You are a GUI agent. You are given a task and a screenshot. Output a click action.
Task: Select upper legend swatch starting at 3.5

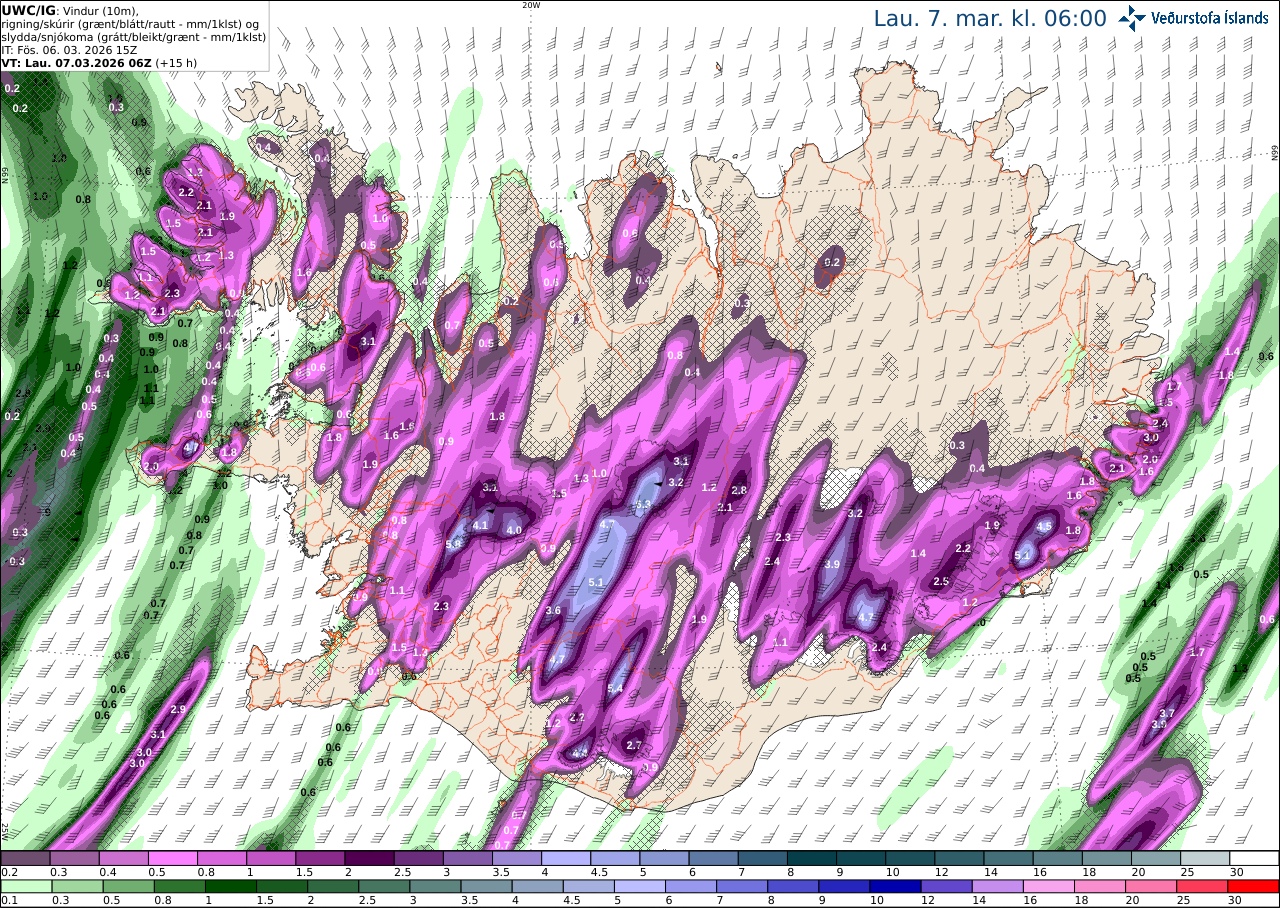pos(517,858)
